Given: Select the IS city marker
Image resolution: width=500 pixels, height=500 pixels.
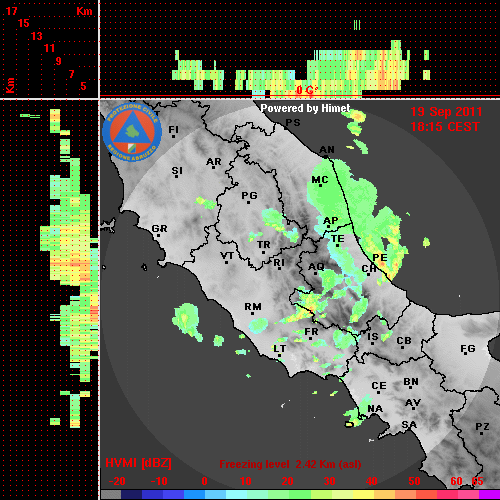Looking at the screenshot, I should (x=372, y=343).
